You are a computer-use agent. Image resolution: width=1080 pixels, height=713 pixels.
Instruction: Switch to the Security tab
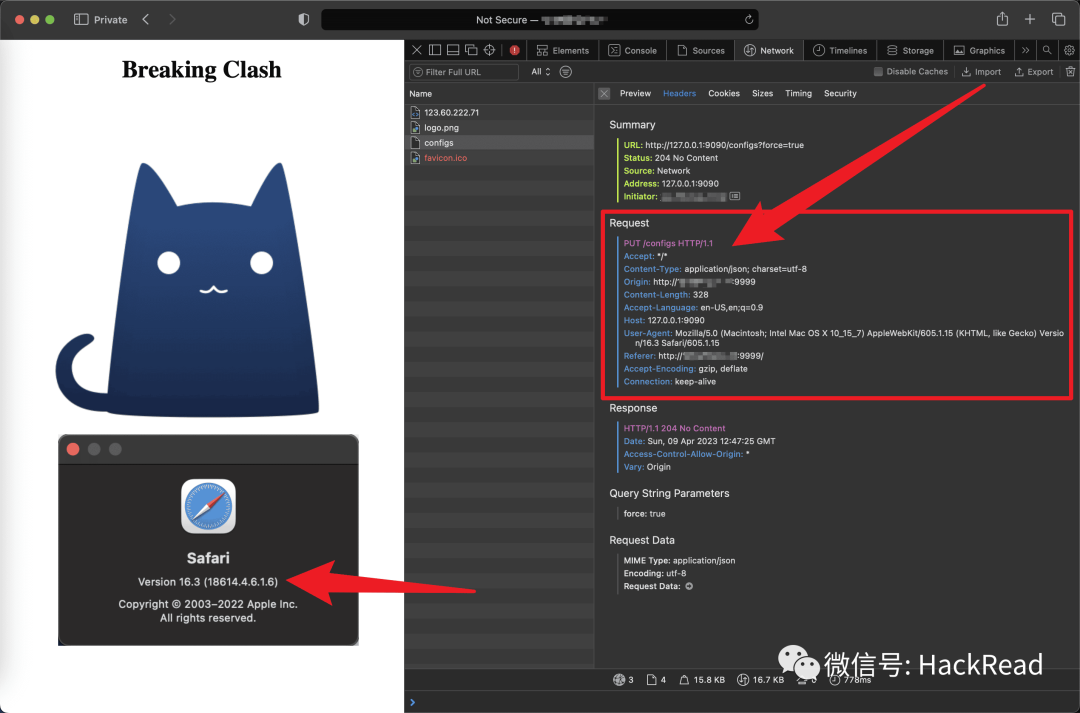point(840,94)
